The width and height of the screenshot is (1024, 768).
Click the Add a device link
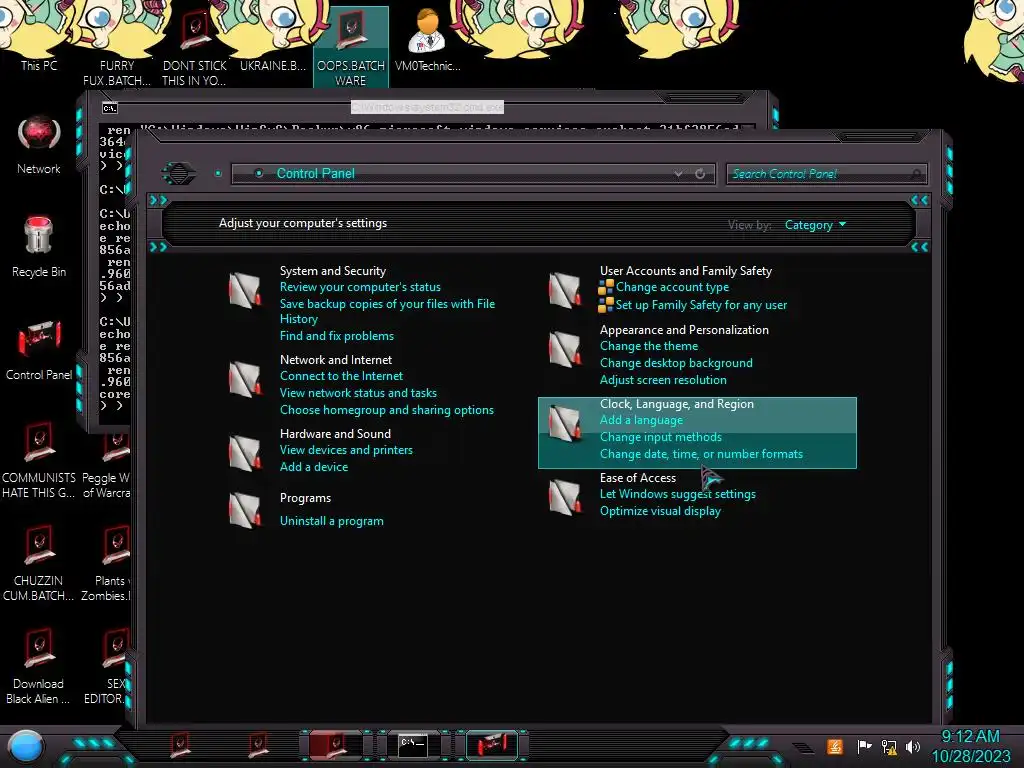[x=313, y=466]
